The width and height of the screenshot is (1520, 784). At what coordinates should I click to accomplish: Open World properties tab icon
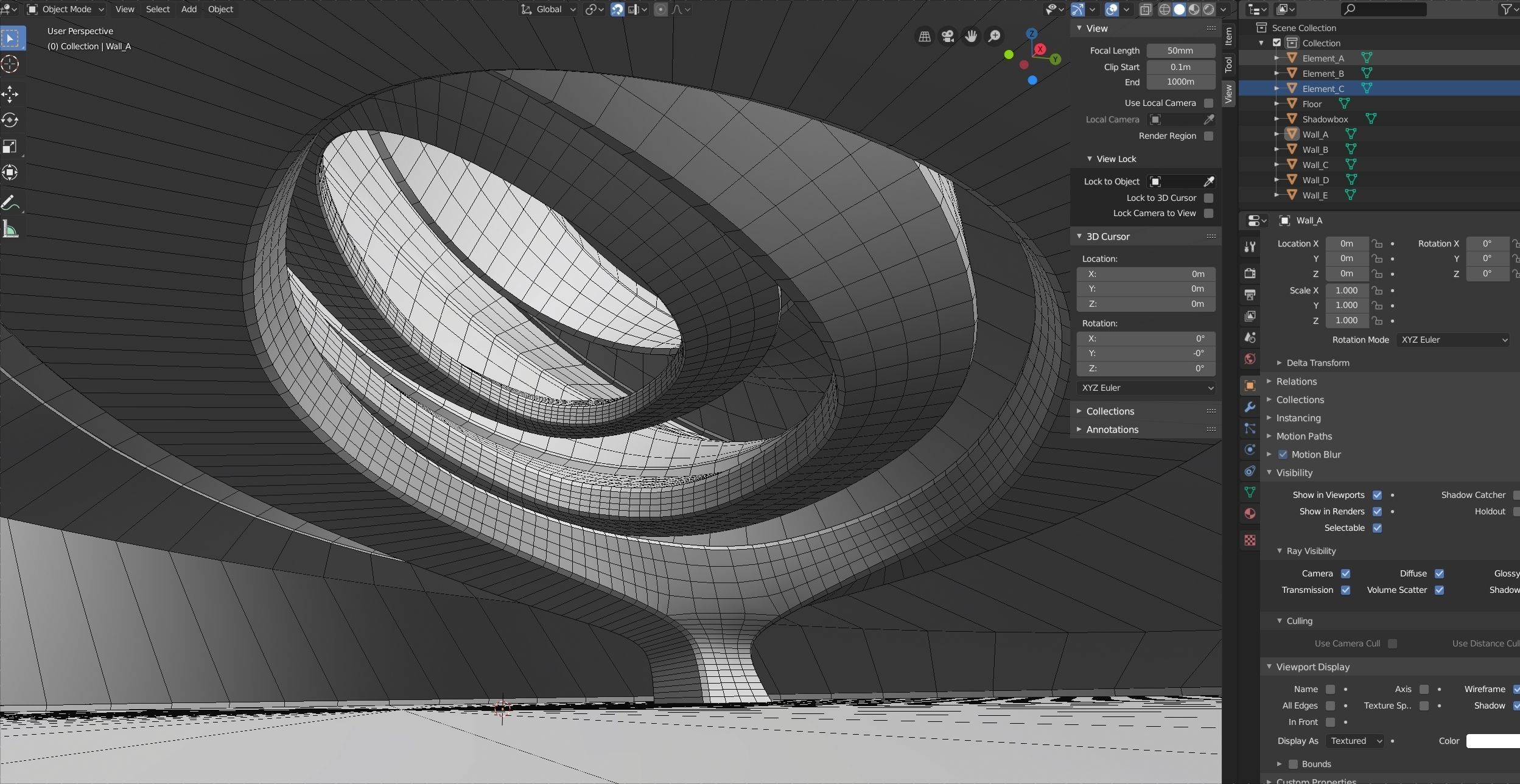1250,359
